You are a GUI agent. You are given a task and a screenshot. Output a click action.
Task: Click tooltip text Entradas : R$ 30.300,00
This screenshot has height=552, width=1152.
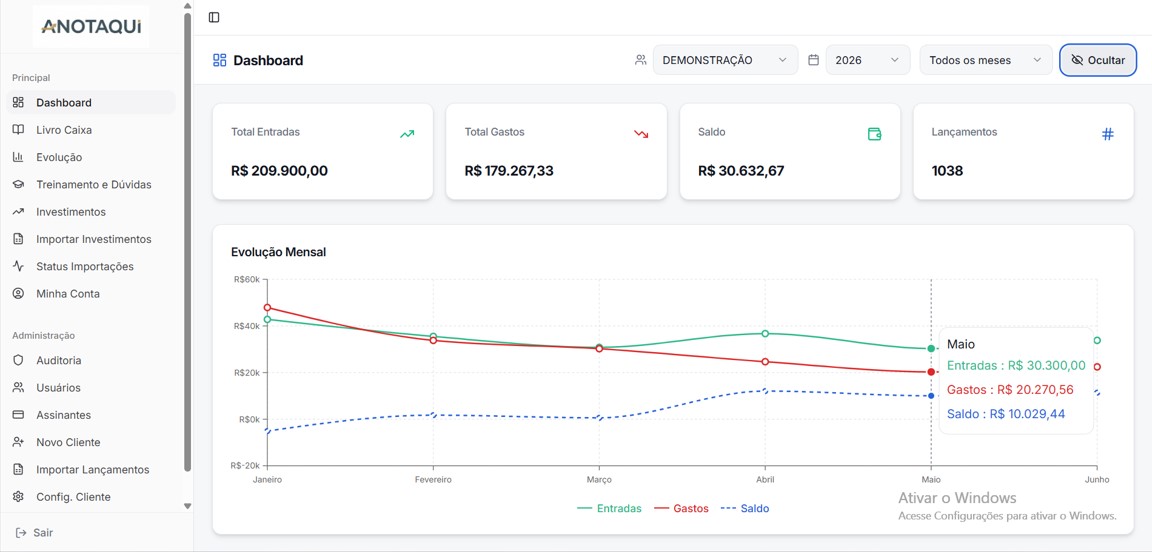1016,365
